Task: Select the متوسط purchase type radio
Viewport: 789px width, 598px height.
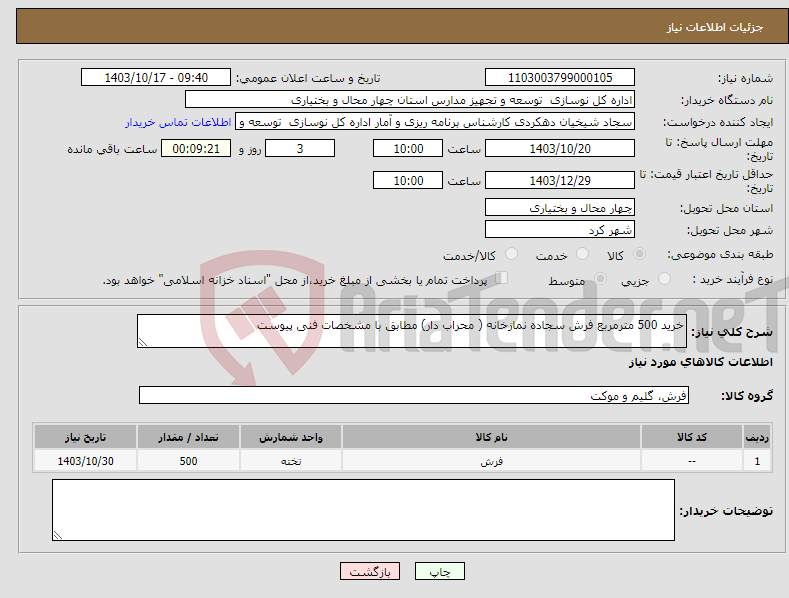Action: pos(600,278)
